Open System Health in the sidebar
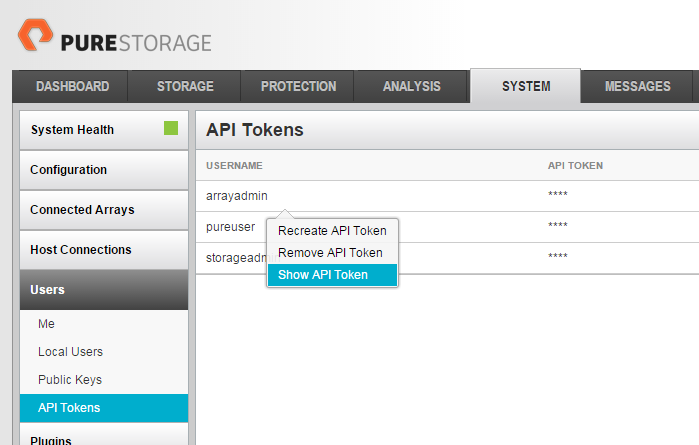The height and width of the screenshot is (445, 699). (104, 130)
